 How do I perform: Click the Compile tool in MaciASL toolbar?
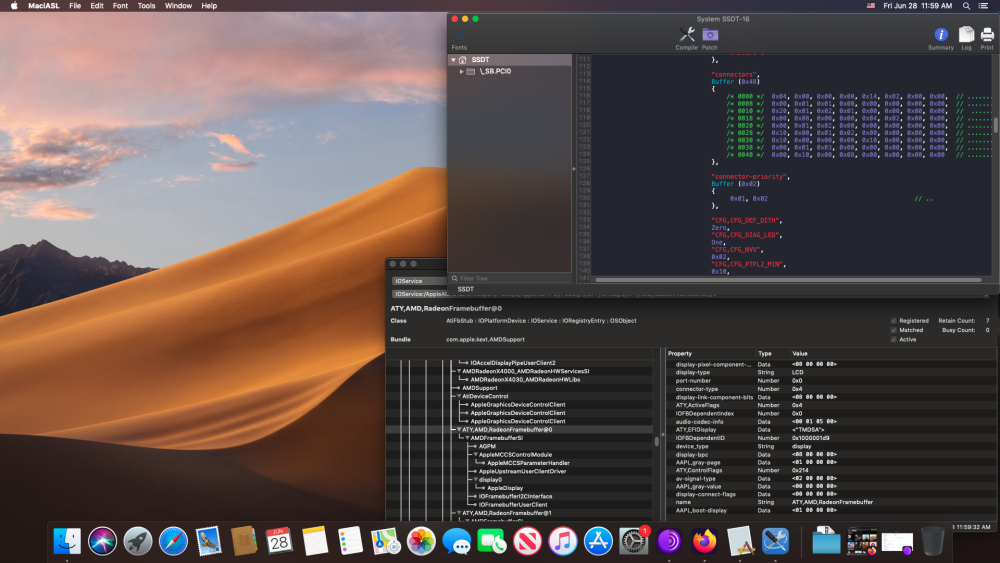point(686,38)
